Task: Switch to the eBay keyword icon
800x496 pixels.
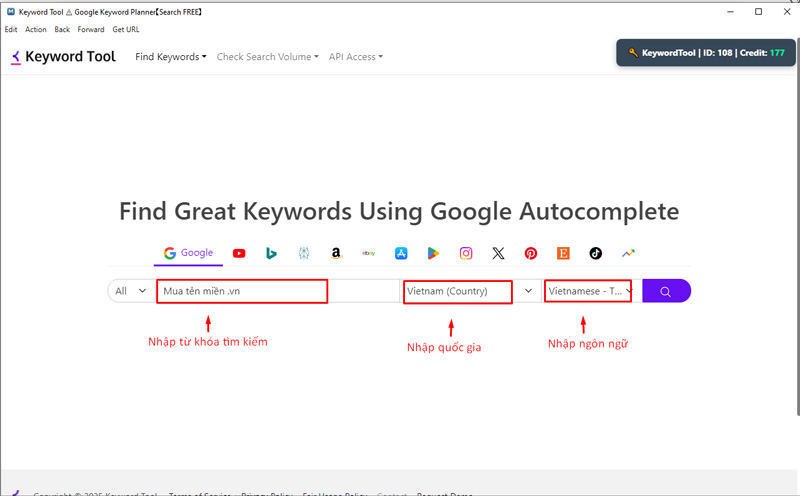Action: (368, 254)
